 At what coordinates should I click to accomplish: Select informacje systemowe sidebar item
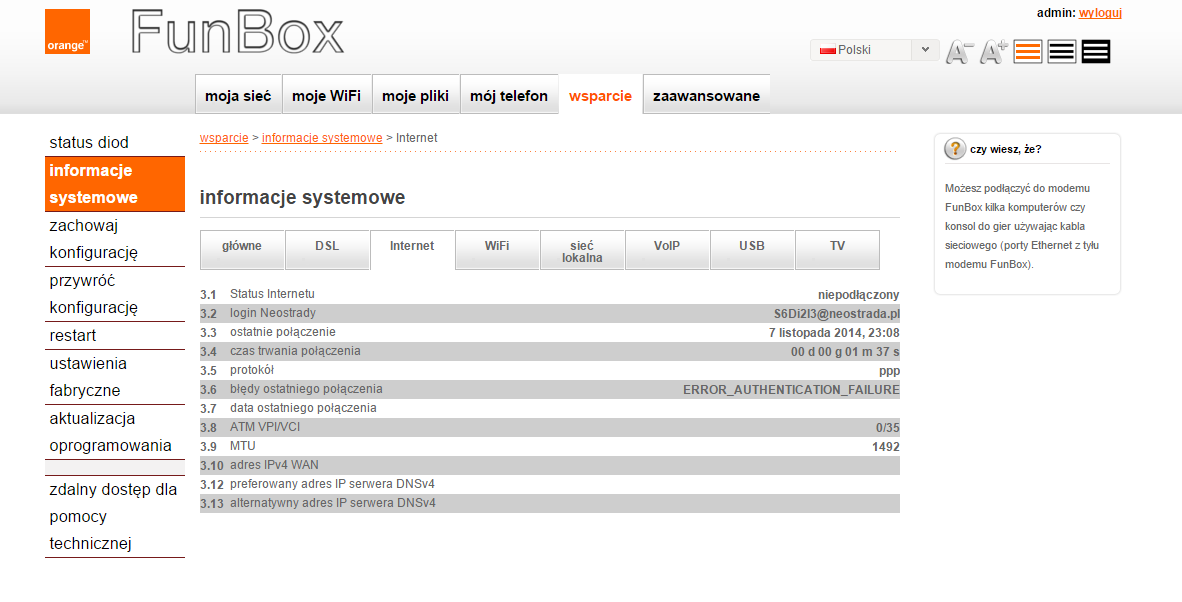[x=115, y=184]
